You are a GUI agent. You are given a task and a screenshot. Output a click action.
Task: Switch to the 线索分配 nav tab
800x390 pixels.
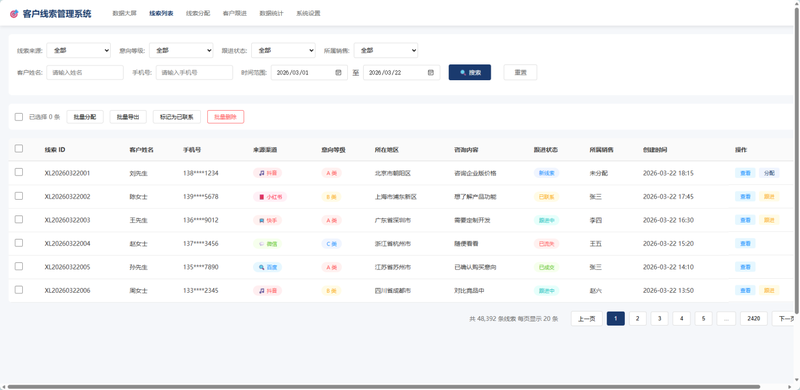click(198, 13)
